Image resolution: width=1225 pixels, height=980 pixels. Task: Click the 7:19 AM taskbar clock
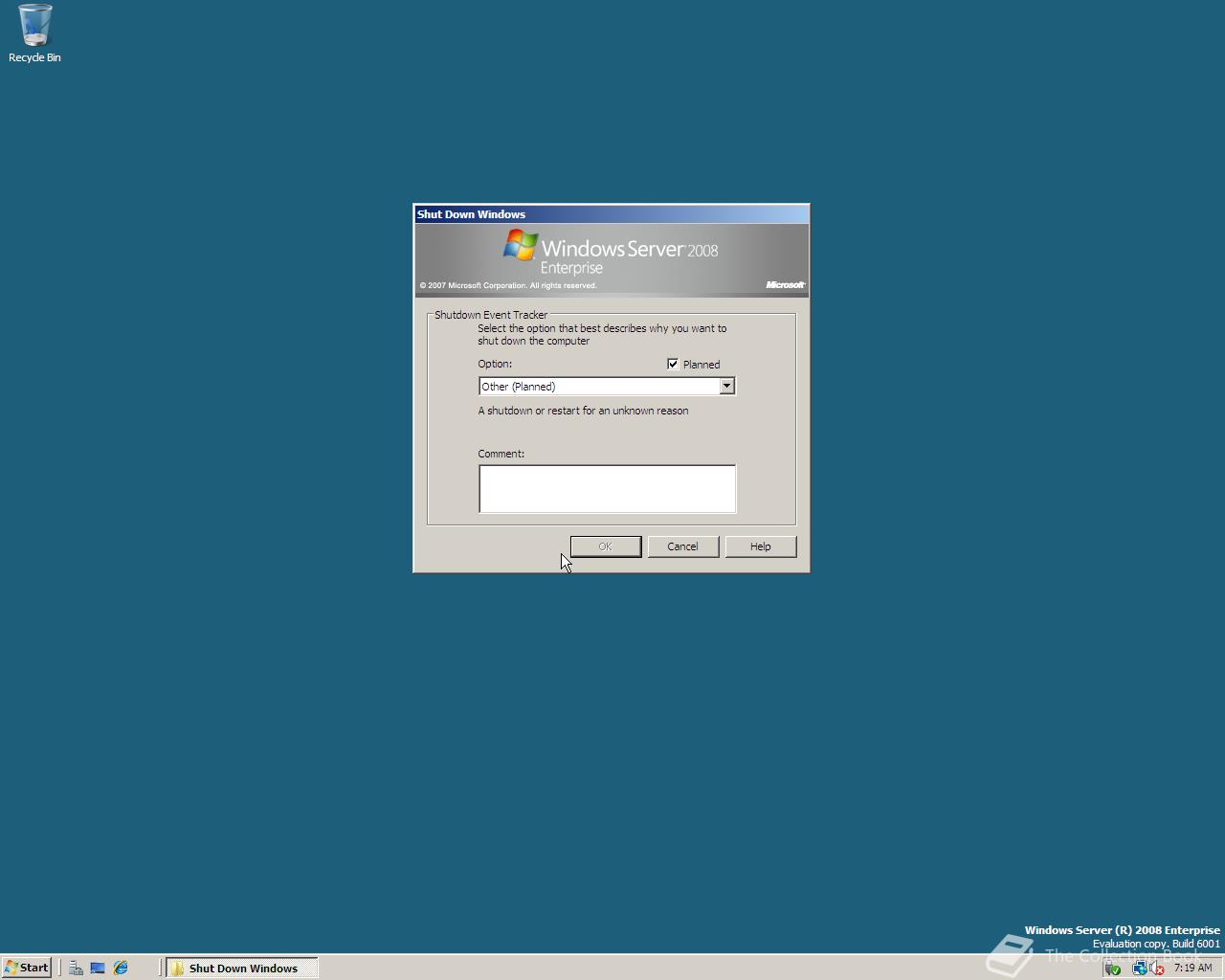[1192, 968]
